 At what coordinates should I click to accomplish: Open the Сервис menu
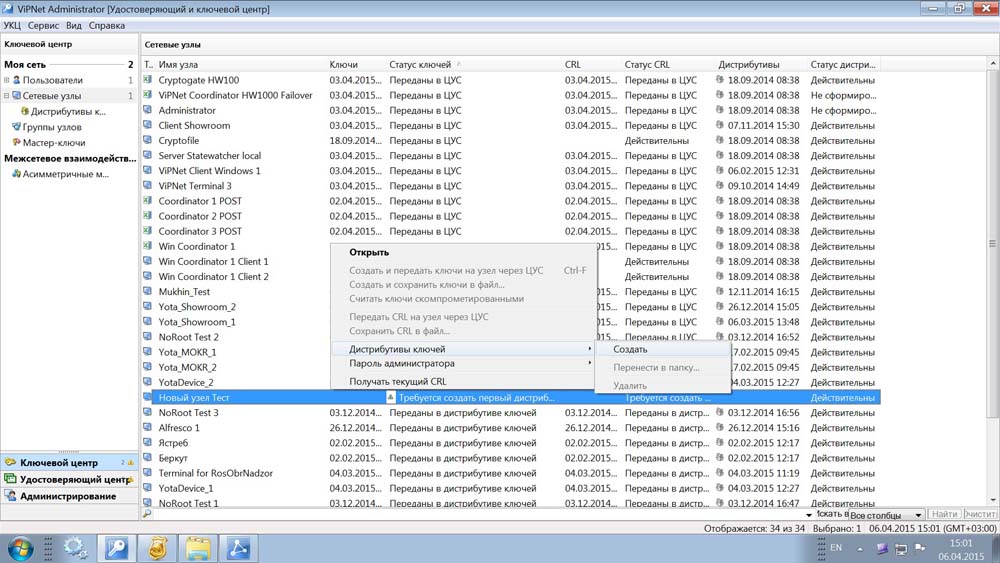click(x=43, y=26)
